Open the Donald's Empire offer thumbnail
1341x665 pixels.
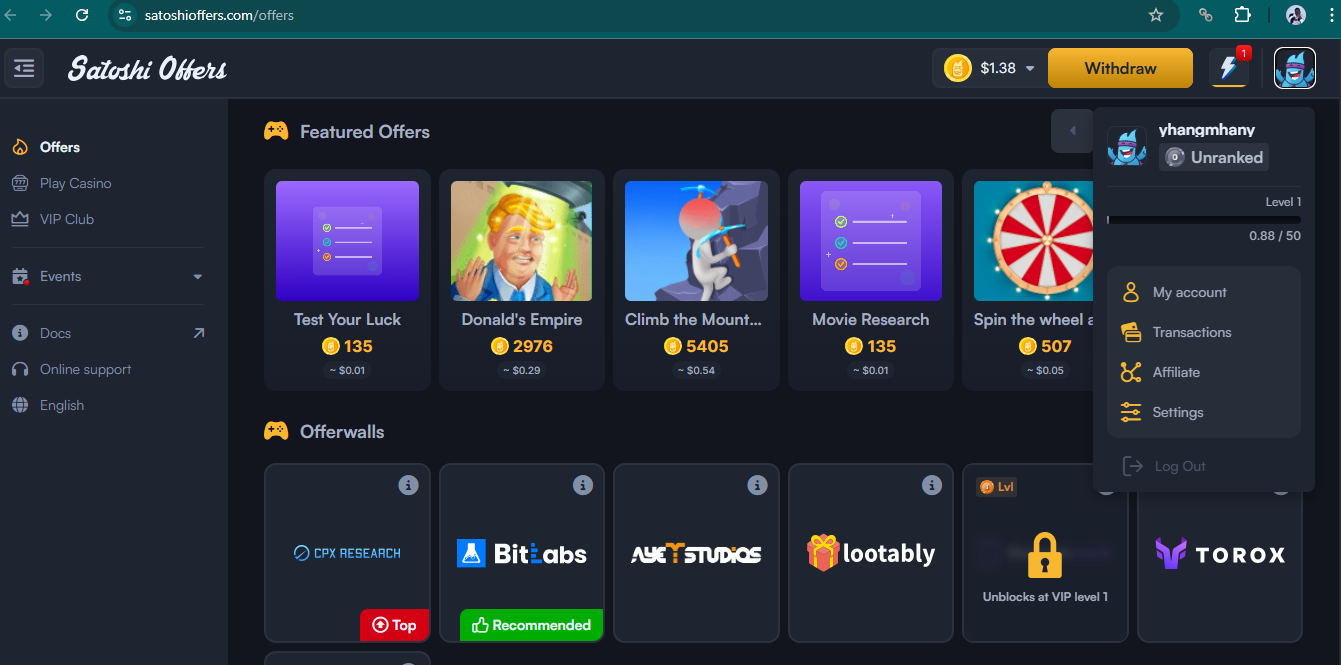(x=521, y=241)
